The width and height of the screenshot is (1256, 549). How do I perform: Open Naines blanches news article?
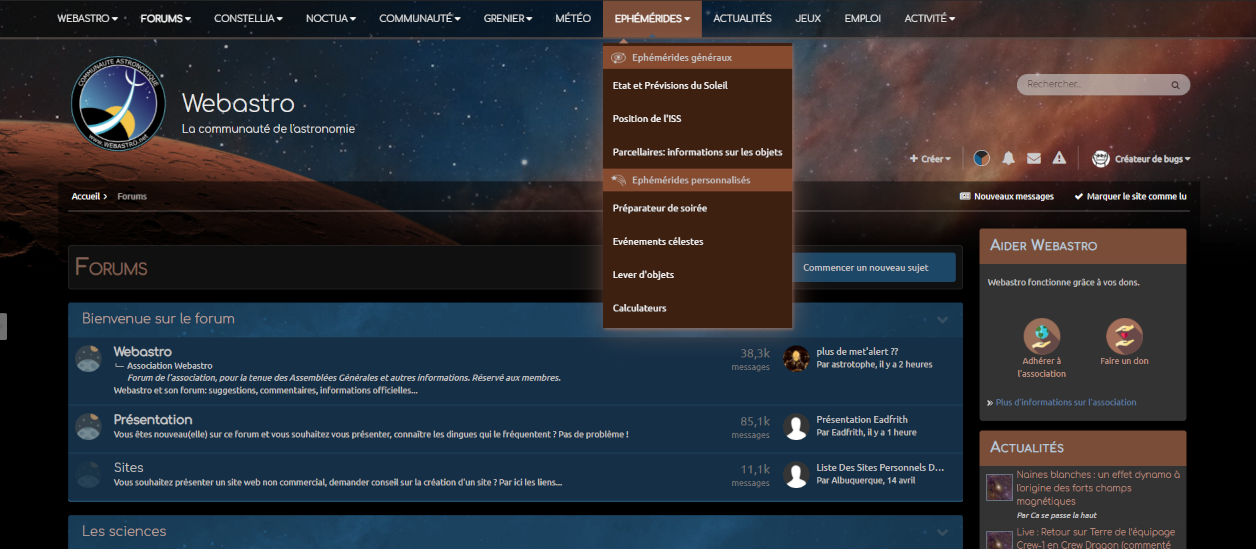point(1098,488)
